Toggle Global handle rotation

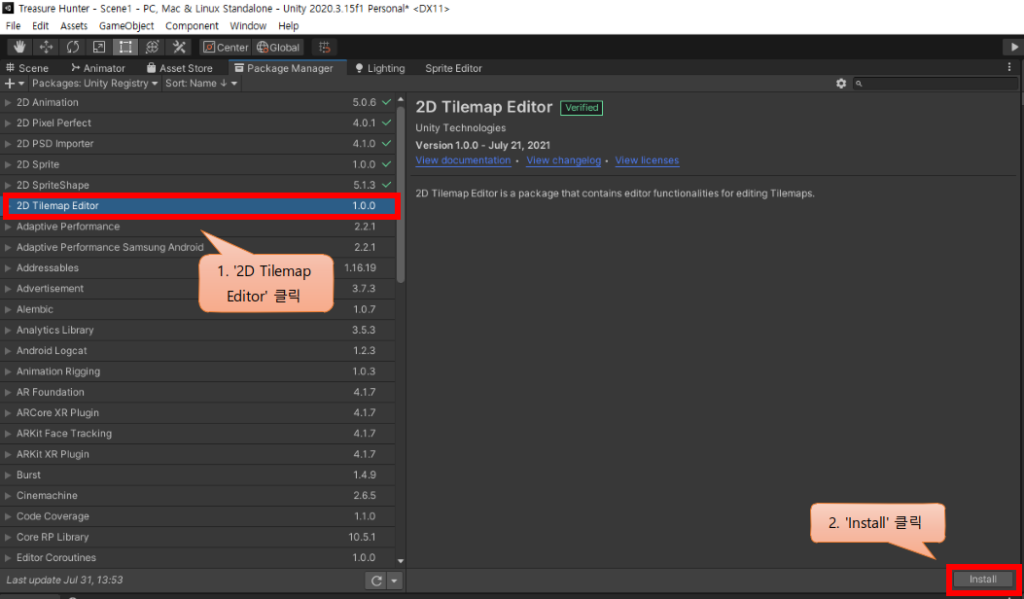point(278,47)
